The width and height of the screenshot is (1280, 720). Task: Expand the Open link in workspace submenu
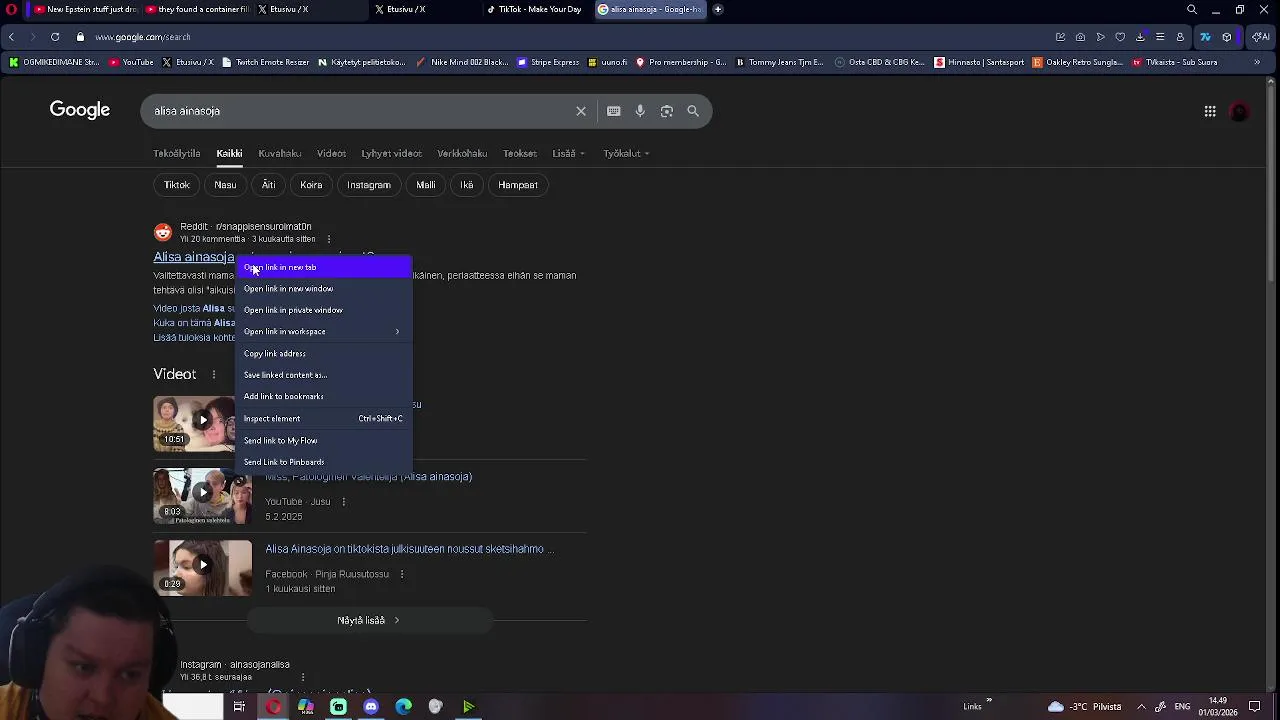323,332
